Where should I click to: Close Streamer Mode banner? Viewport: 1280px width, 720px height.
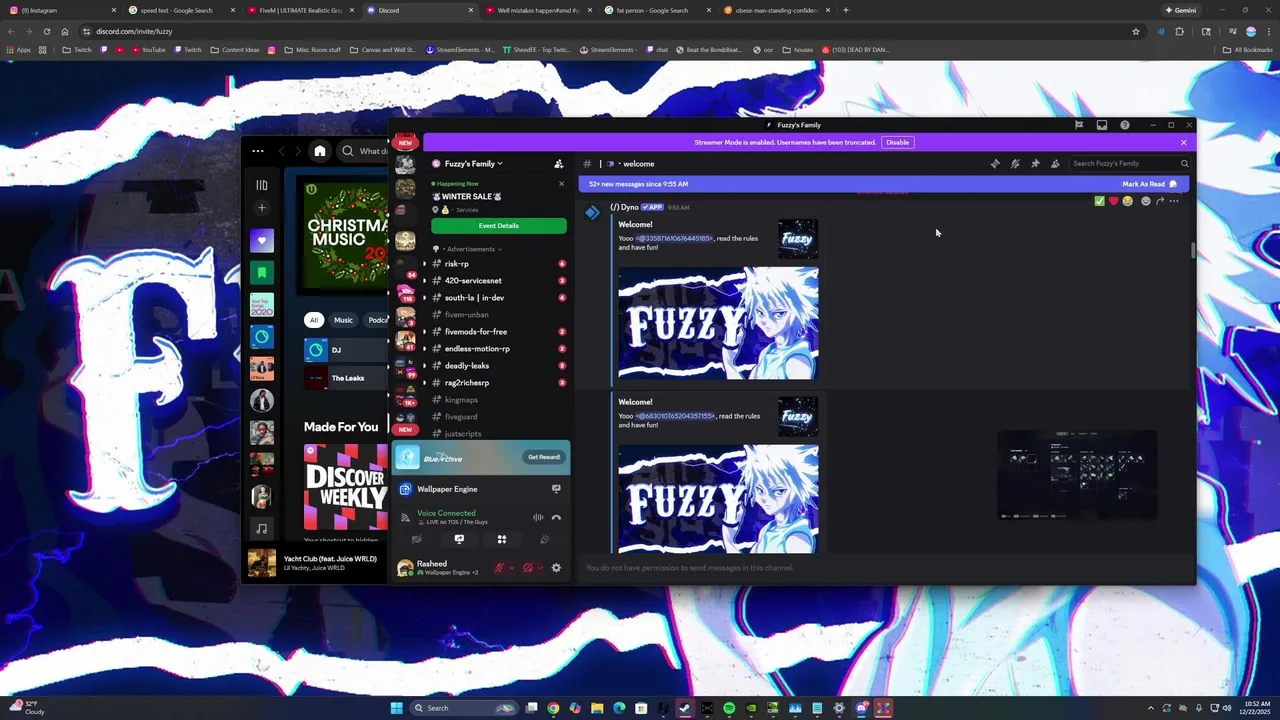click(x=1184, y=142)
